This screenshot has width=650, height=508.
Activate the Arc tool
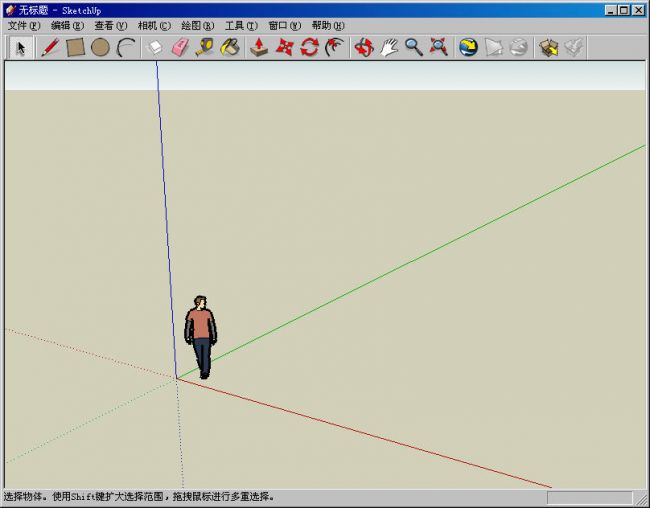click(126, 47)
